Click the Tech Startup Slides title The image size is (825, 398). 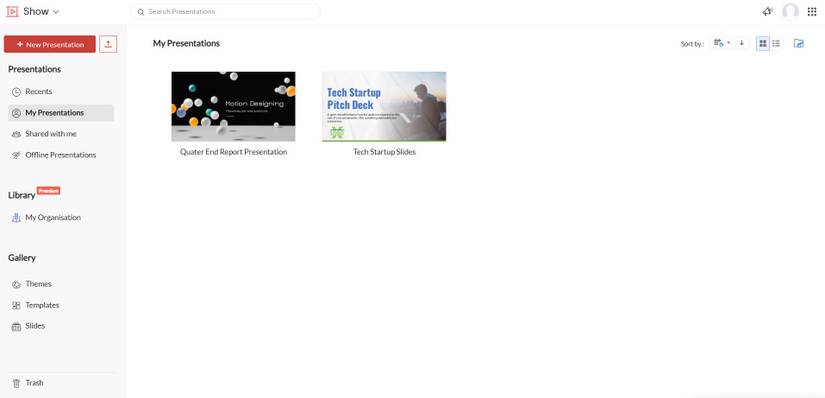pos(384,152)
